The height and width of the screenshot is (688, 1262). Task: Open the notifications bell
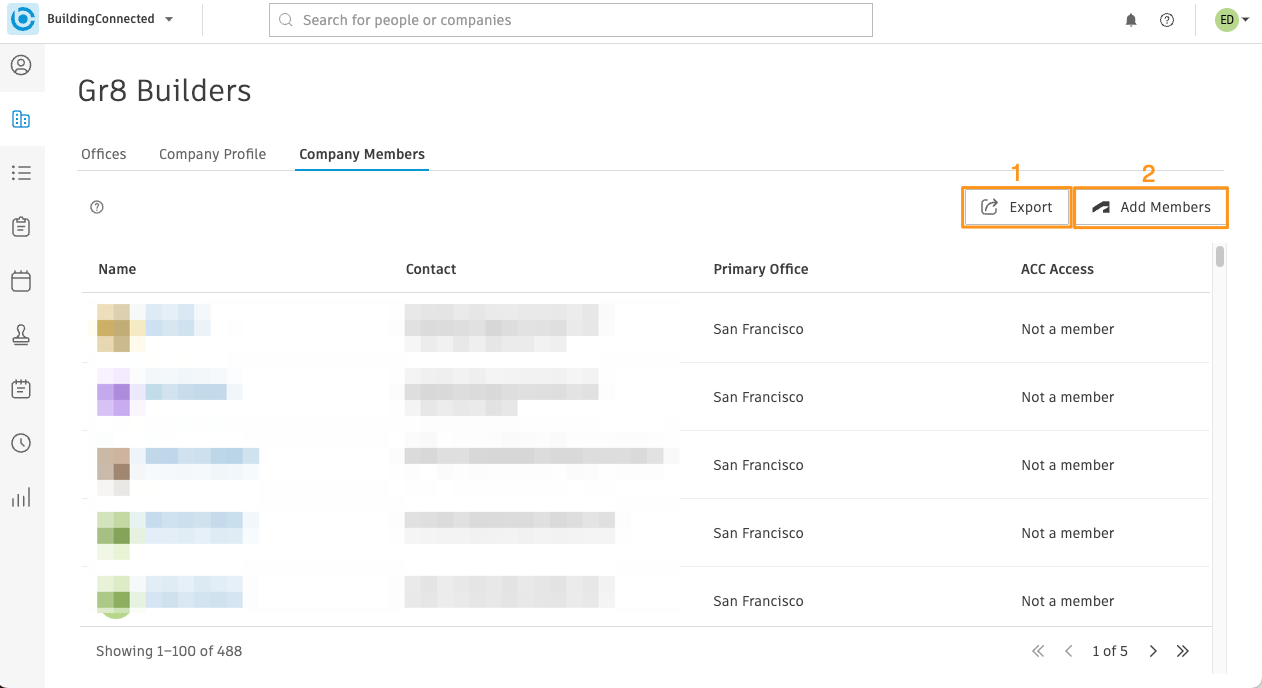[x=1131, y=20]
